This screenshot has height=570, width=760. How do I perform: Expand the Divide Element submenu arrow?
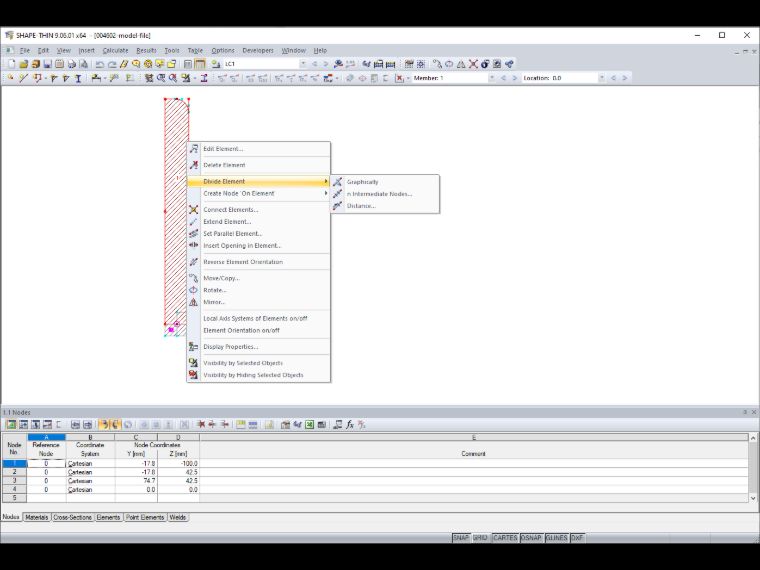click(326, 181)
